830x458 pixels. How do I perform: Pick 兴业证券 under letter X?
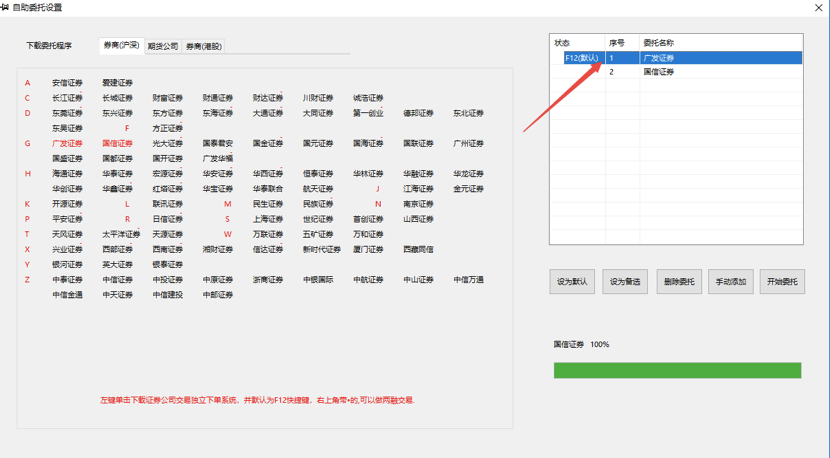pyautogui.click(x=67, y=249)
